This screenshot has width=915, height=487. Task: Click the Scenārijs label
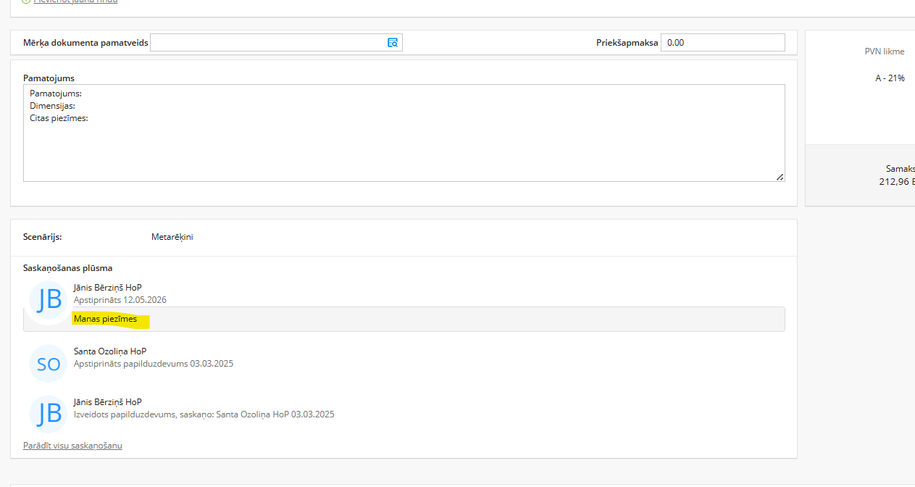[43, 237]
